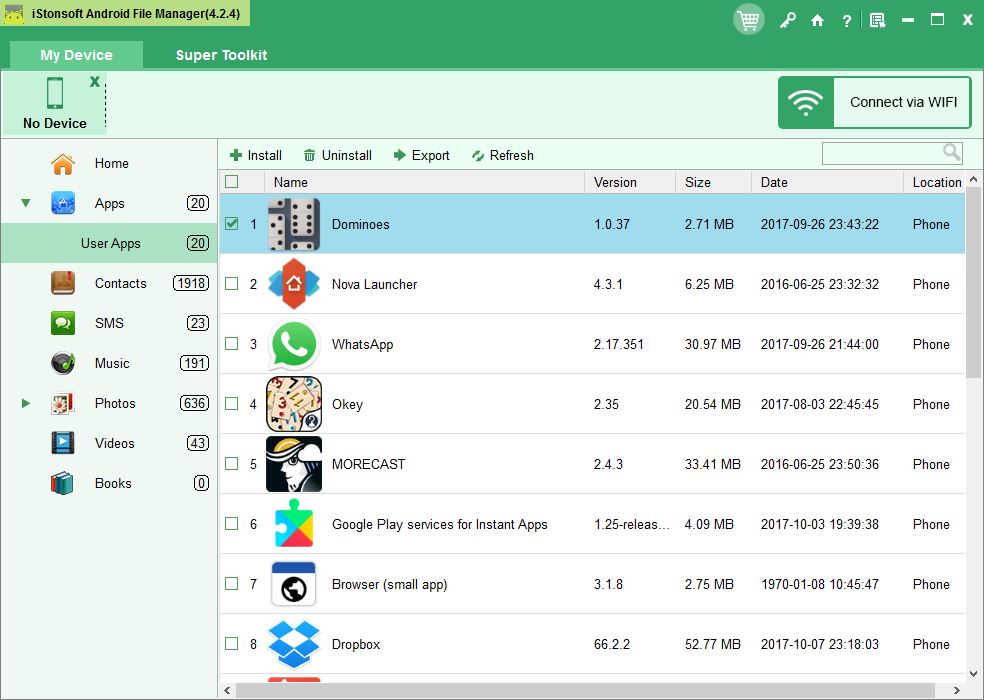Click the feedback log icon in the header
The width and height of the screenshot is (984, 700).
click(x=878, y=19)
